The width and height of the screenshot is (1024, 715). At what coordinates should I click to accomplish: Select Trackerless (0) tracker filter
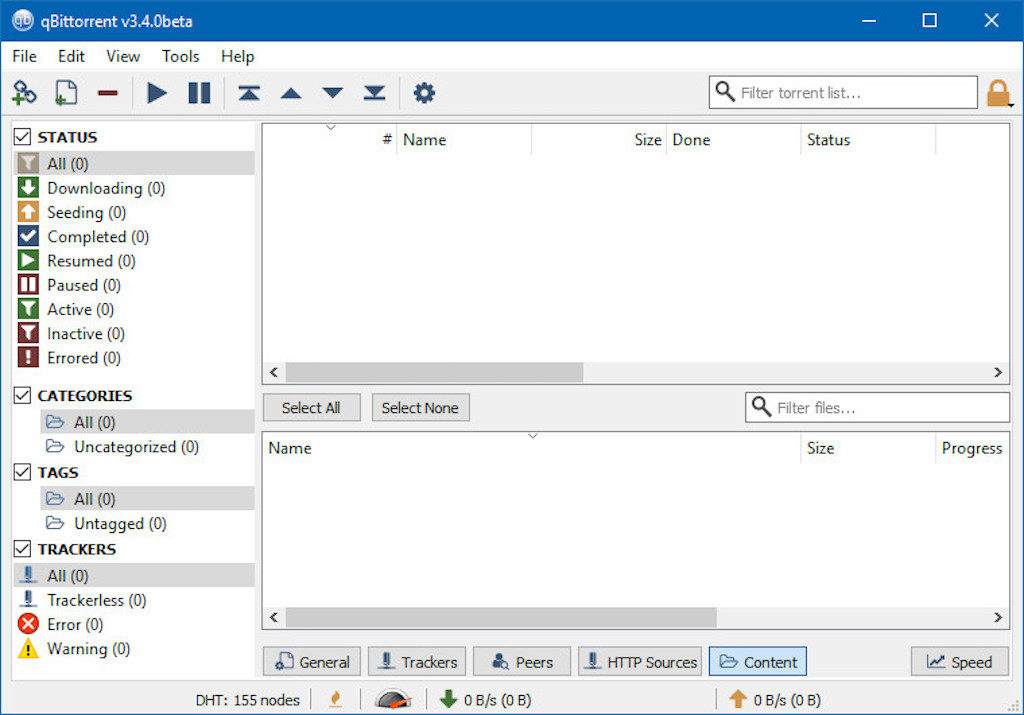134,599
